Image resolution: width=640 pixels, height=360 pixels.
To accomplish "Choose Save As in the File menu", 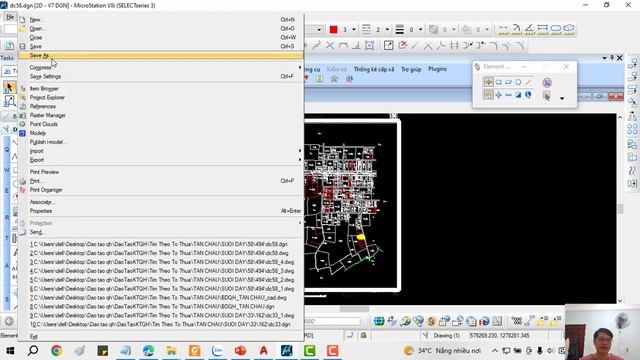I will coord(161,55).
